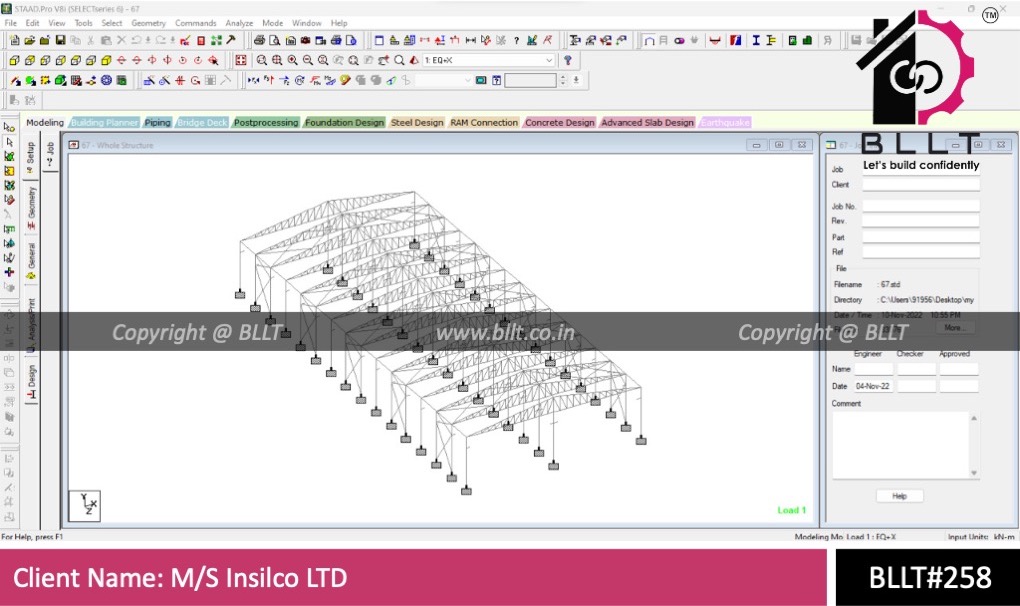The image size is (1020, 606).
Task: Open the load case 1: EQ+X dropdown
Action: point(489,60)
